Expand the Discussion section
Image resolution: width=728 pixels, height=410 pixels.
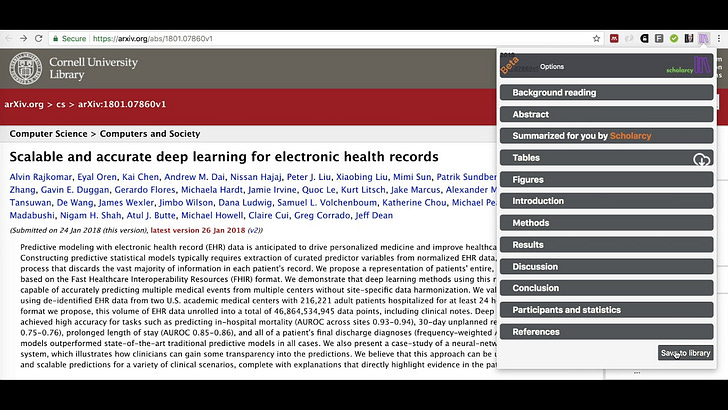[x=606, y=266]
